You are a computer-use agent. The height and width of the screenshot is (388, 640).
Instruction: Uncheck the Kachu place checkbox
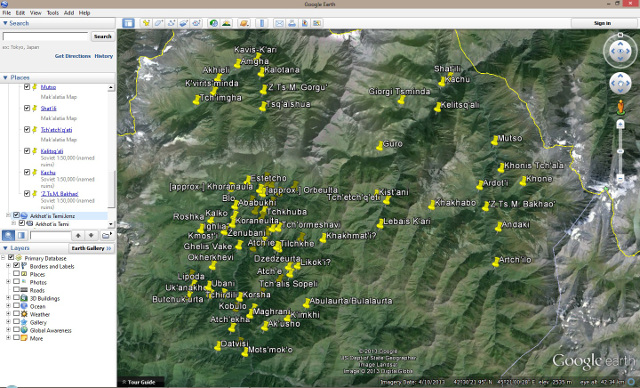27,172
